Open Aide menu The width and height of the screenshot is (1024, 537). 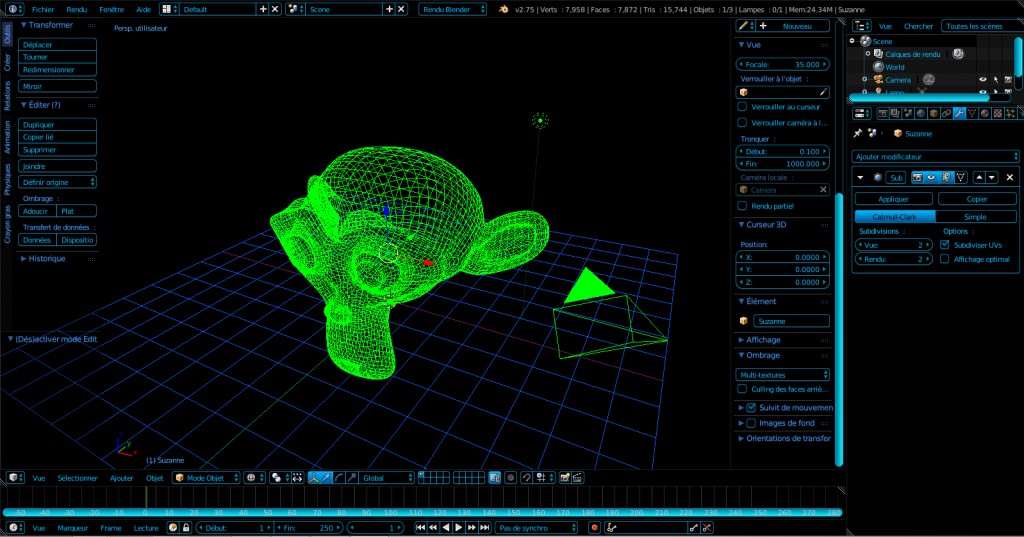pos(144,10)
